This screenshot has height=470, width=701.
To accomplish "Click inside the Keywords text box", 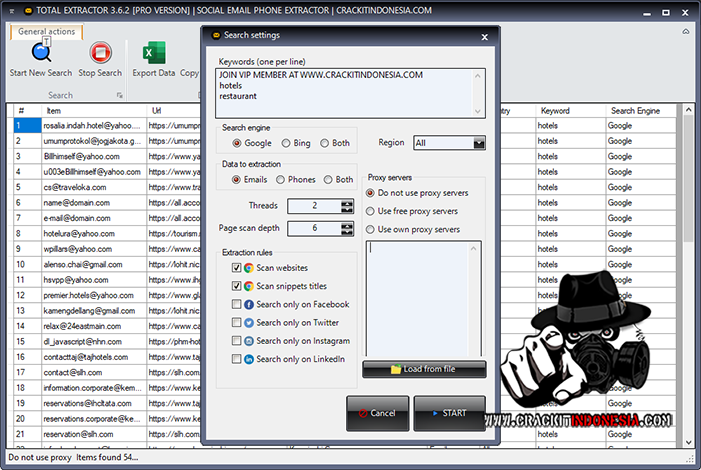I will tap(351, 93).
